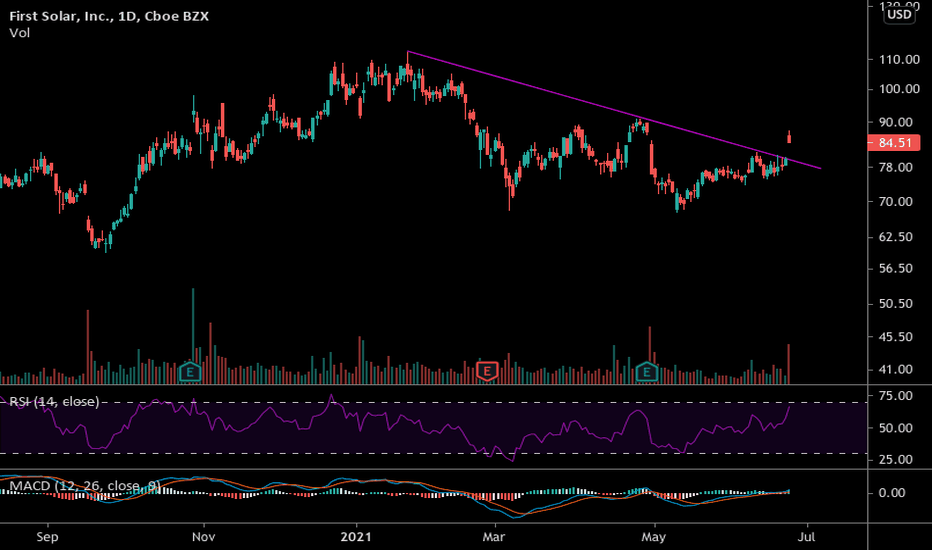Open the USD currency selector

click(899, 14)
